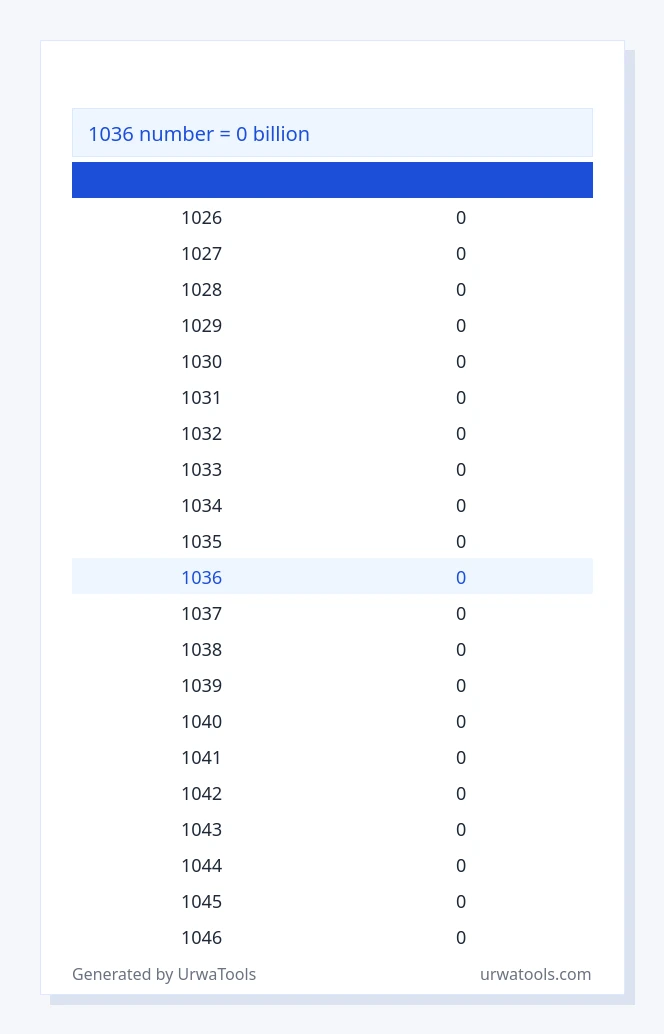Click the blue 0 value in 1036 row
Screen dimensions: 664x1034
[461, 578]
